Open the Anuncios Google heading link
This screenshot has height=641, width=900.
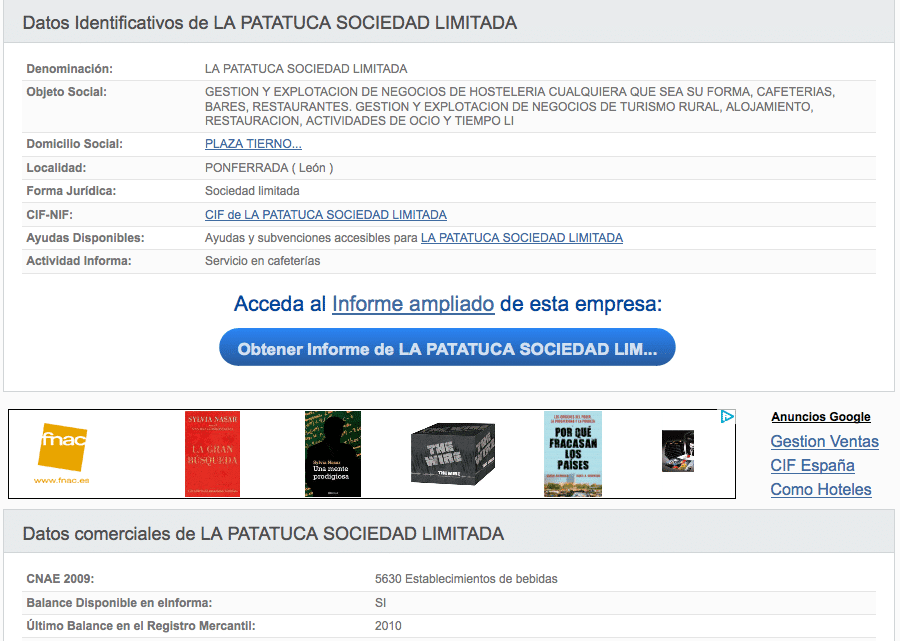coord(821,417)
